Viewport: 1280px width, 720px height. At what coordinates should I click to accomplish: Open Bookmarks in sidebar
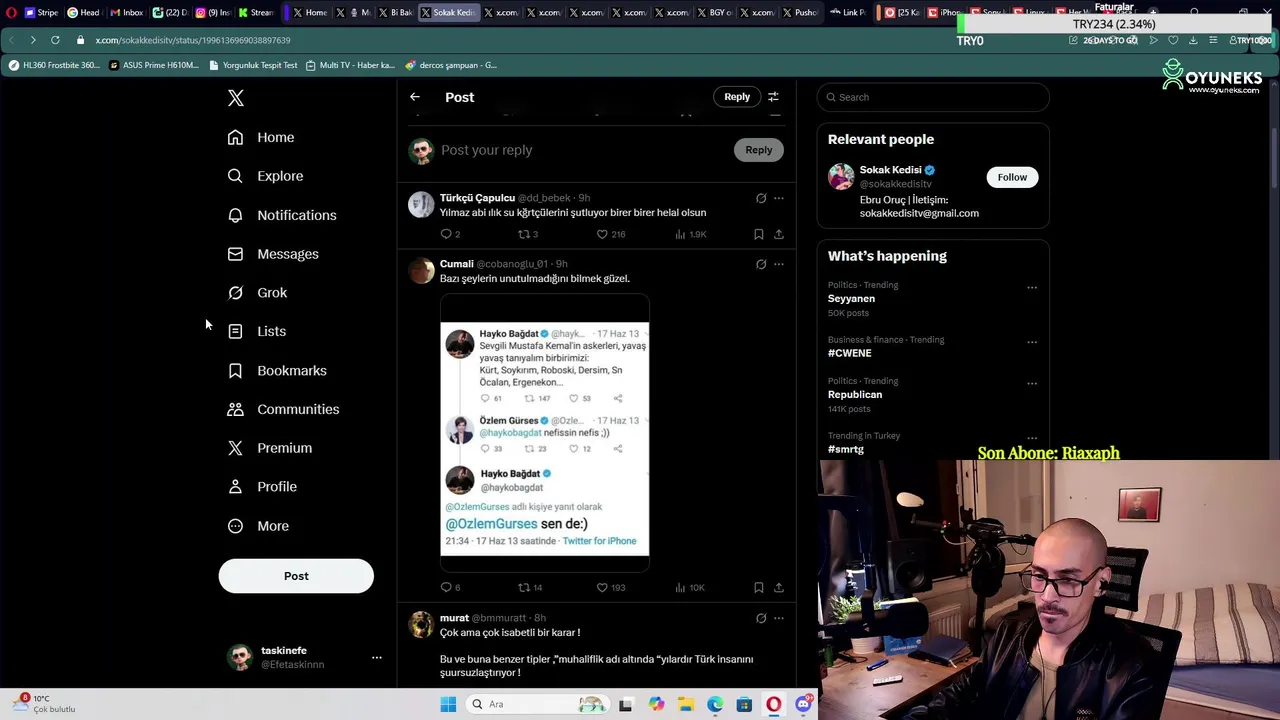tap(277, 371)
